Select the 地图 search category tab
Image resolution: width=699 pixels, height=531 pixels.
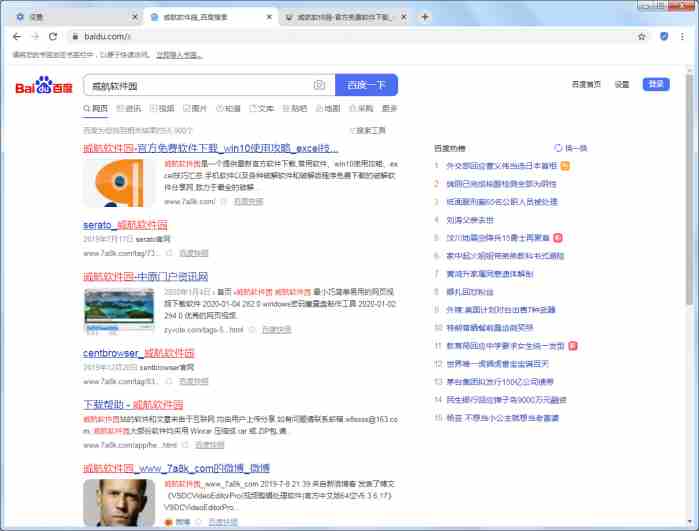click(x=328, y=108)
